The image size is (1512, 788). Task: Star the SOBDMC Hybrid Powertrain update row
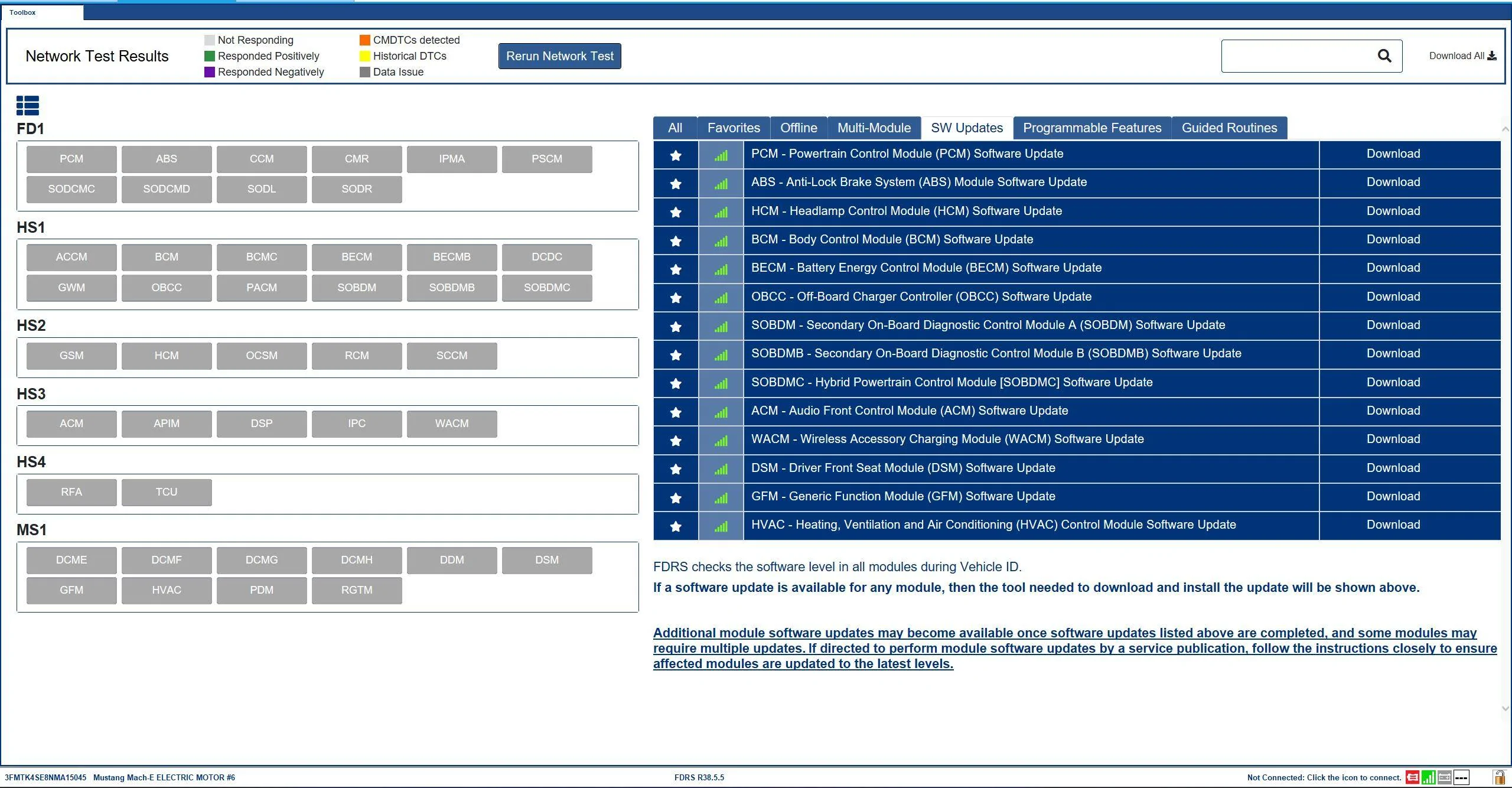click(x=676, y=383)
